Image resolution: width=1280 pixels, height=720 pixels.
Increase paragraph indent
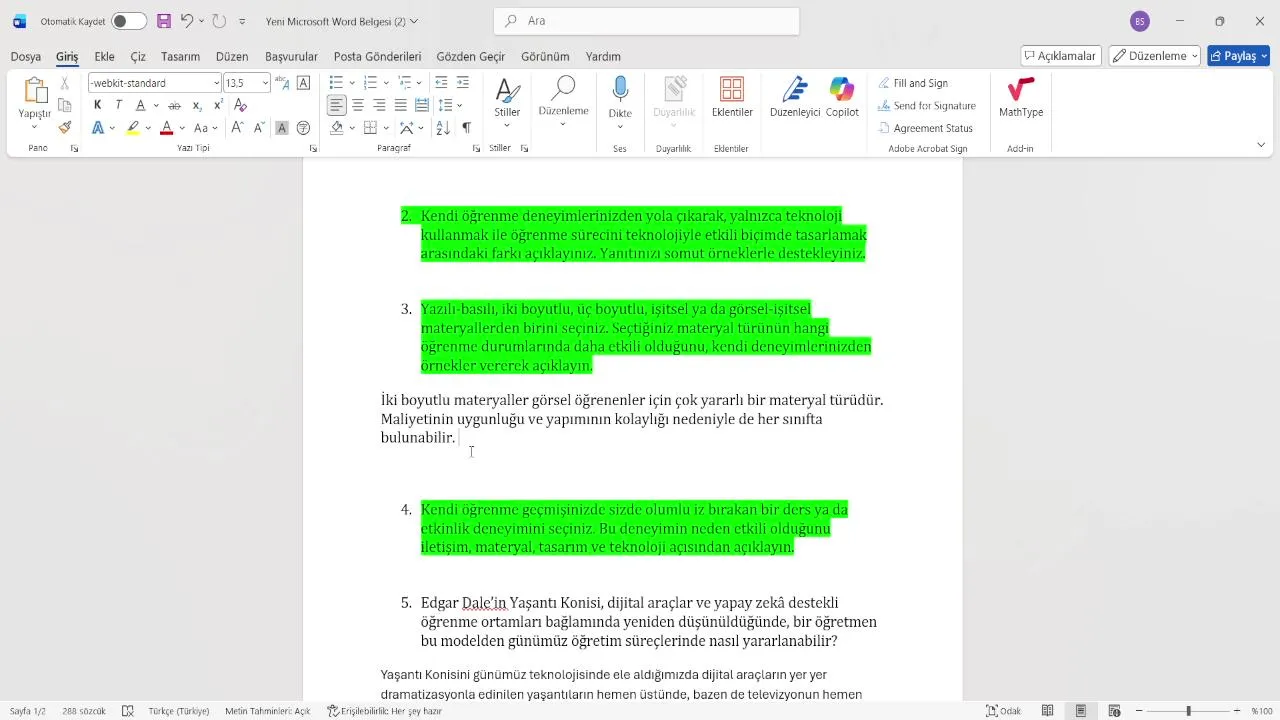(x=463, y=82)
